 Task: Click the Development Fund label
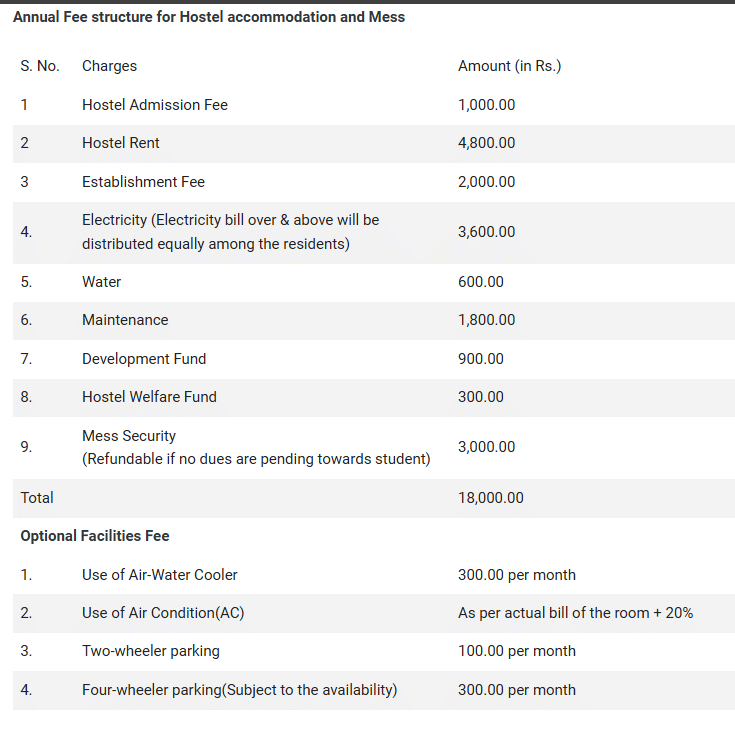point(144,359)
